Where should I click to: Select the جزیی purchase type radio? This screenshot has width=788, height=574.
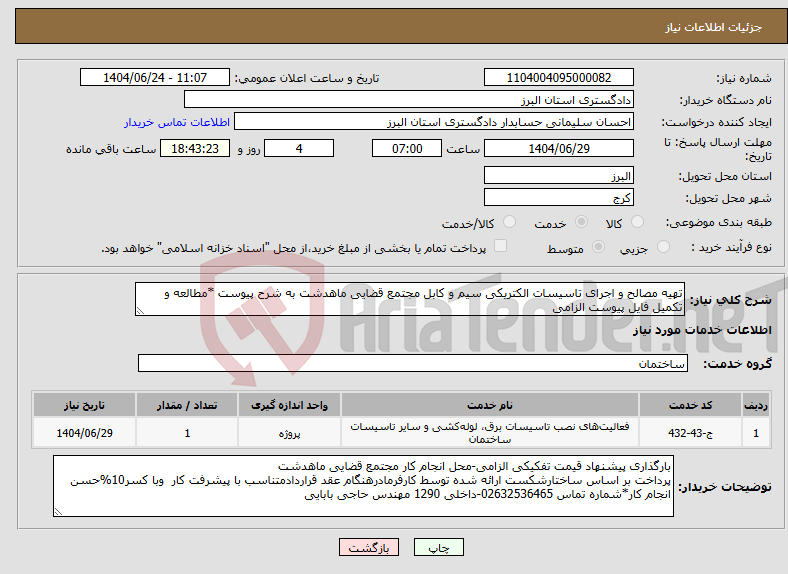pos(663,246)
